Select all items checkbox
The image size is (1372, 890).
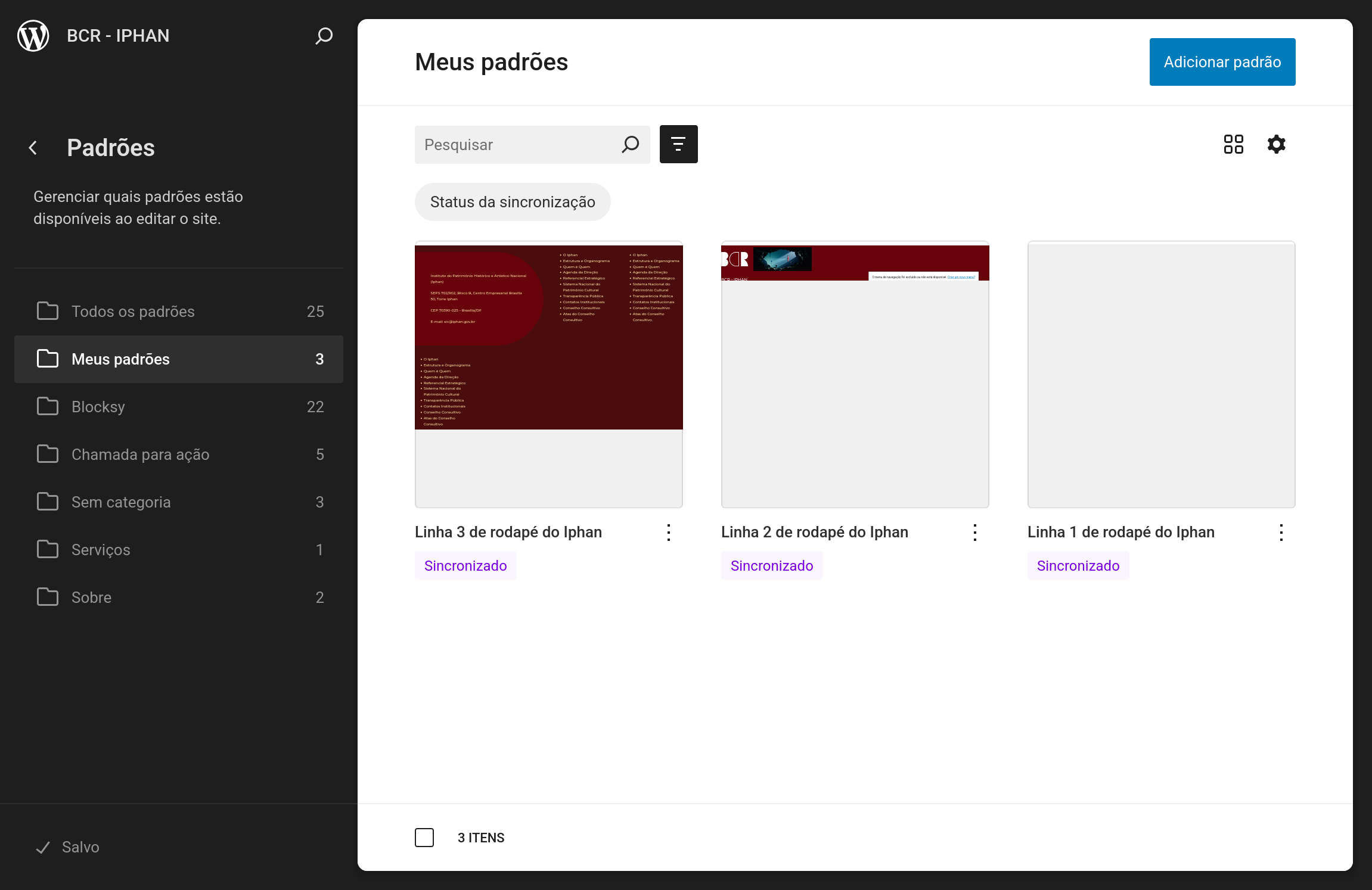pos(424,838)
